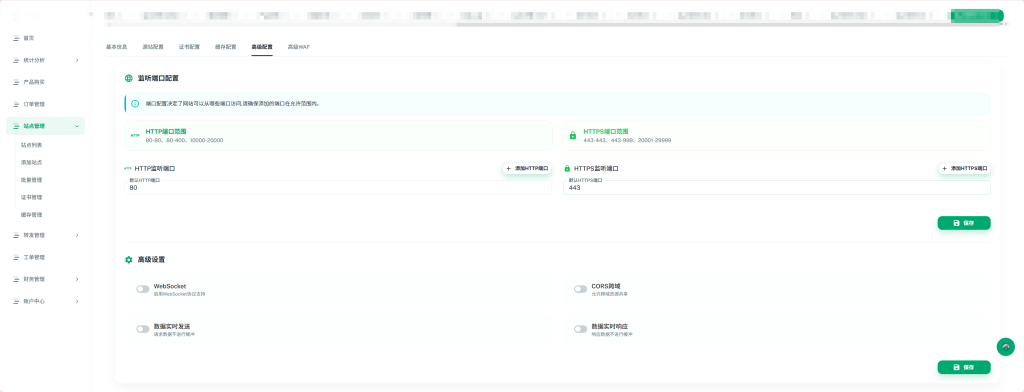Screen dimensions: 1024x392
Task: Click the lock icon in the HTTPS端口范围 card
Action: pos(573,135)
